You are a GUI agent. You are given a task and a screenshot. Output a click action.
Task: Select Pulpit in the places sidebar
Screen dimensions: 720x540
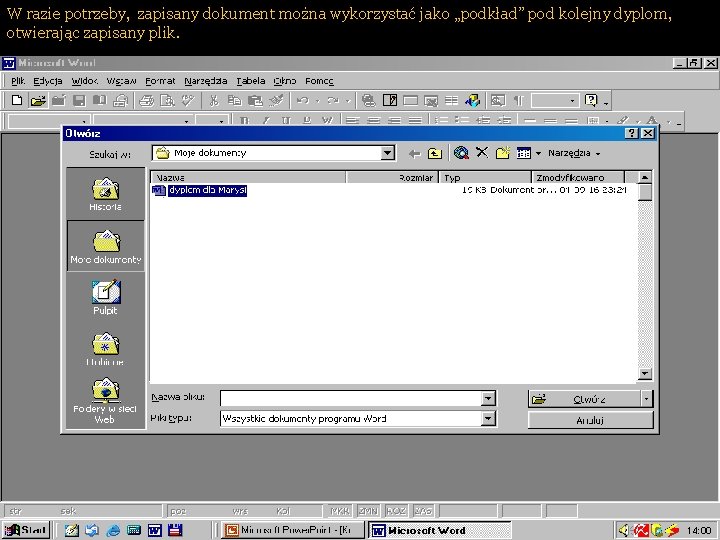pyautogui.click(x=106, y=298)
